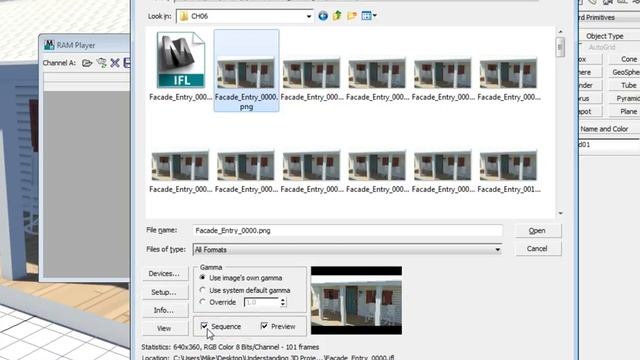Click the file list scroll down arrow
The image size is (640, 360).
click(x=560, y=213)
